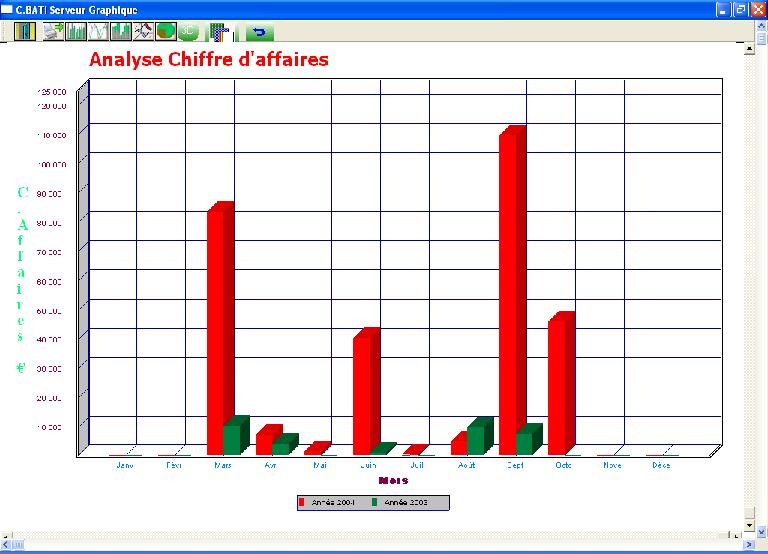The image size is (768, 554).
Task: Click the print chart icon
Action: click(x=53, y=31)
